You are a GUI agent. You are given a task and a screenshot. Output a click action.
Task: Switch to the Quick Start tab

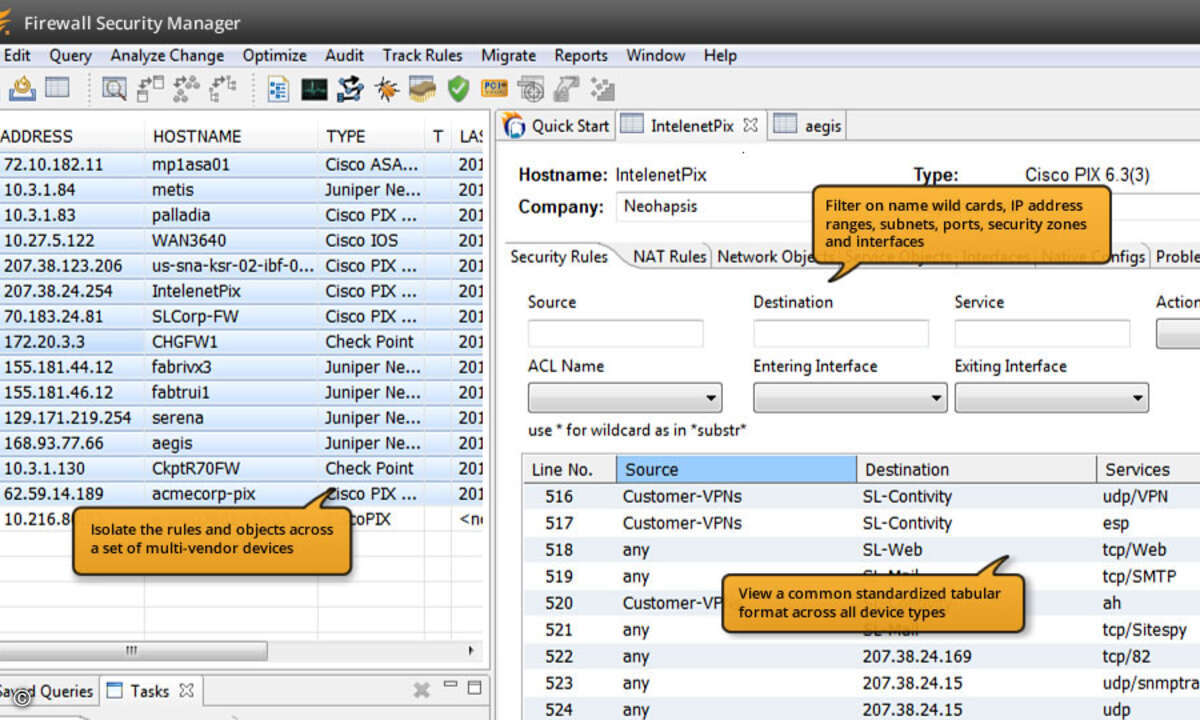[556, 126]
